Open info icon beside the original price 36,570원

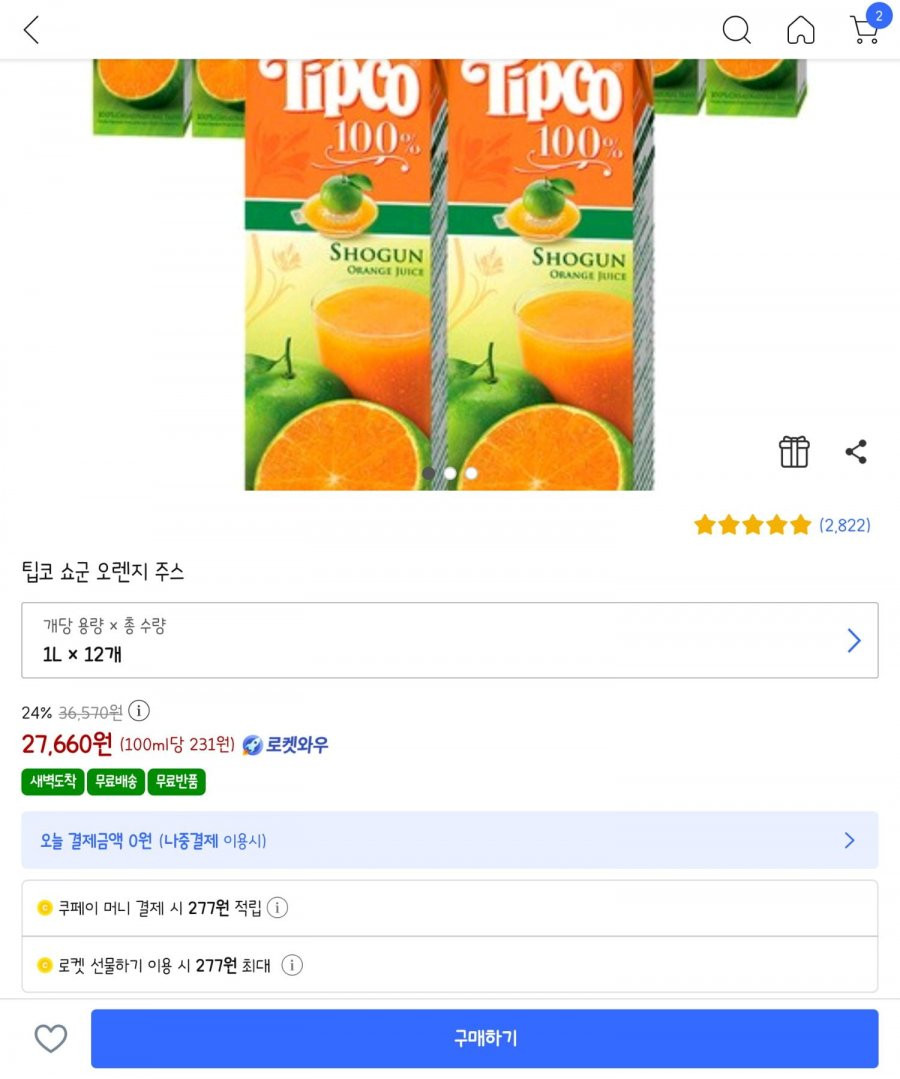139,710
